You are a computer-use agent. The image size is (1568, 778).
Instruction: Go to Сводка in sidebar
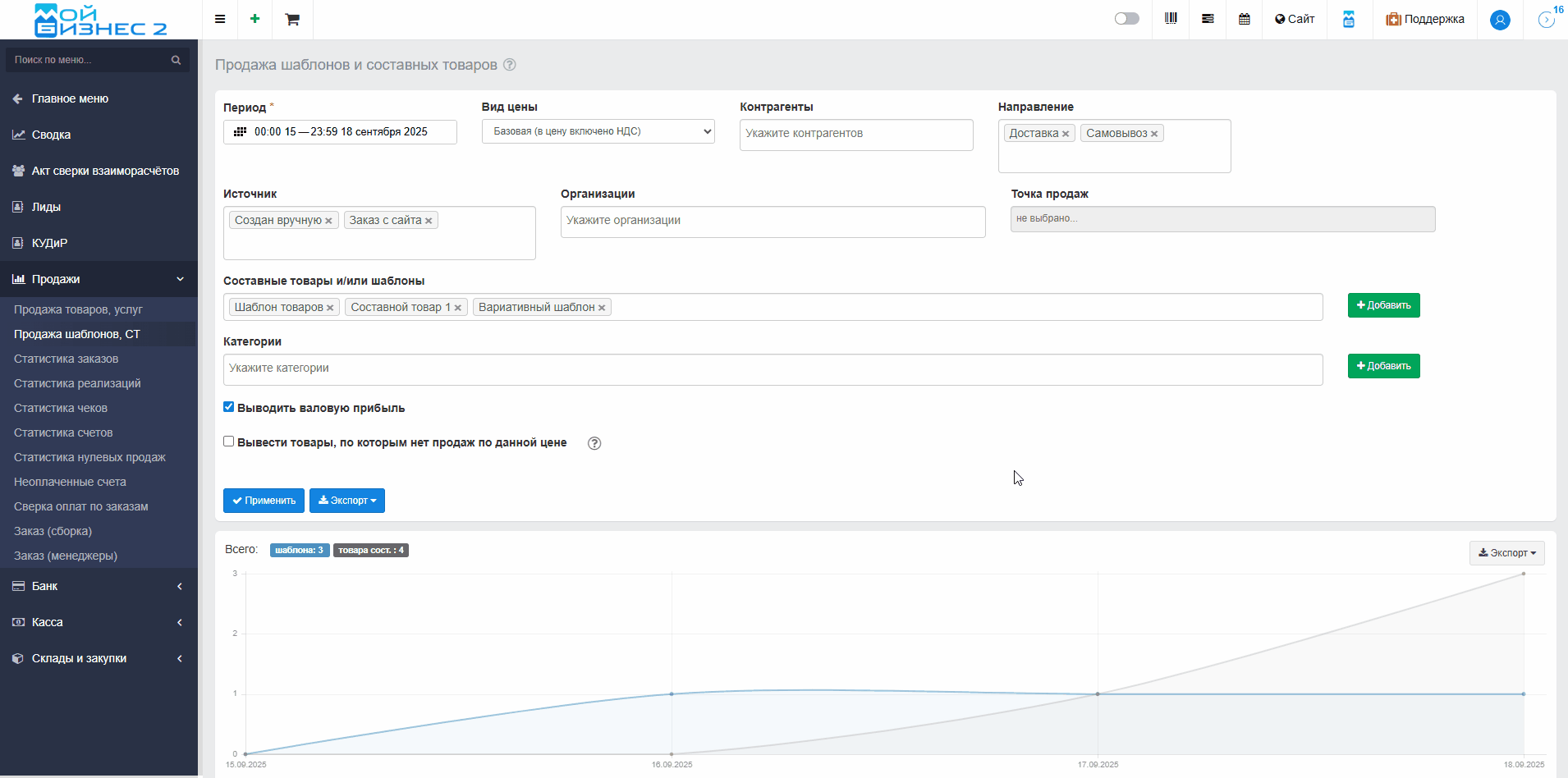point(51,135)
